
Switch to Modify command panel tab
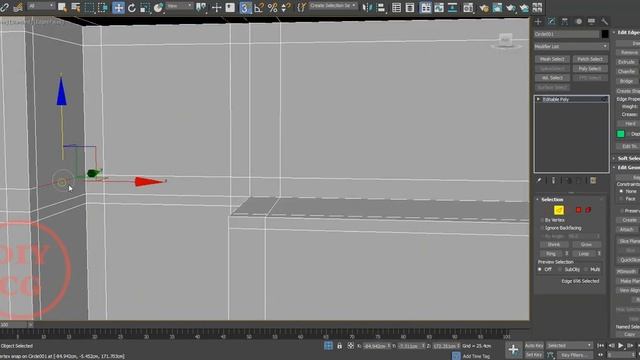(x=551, y=22)
